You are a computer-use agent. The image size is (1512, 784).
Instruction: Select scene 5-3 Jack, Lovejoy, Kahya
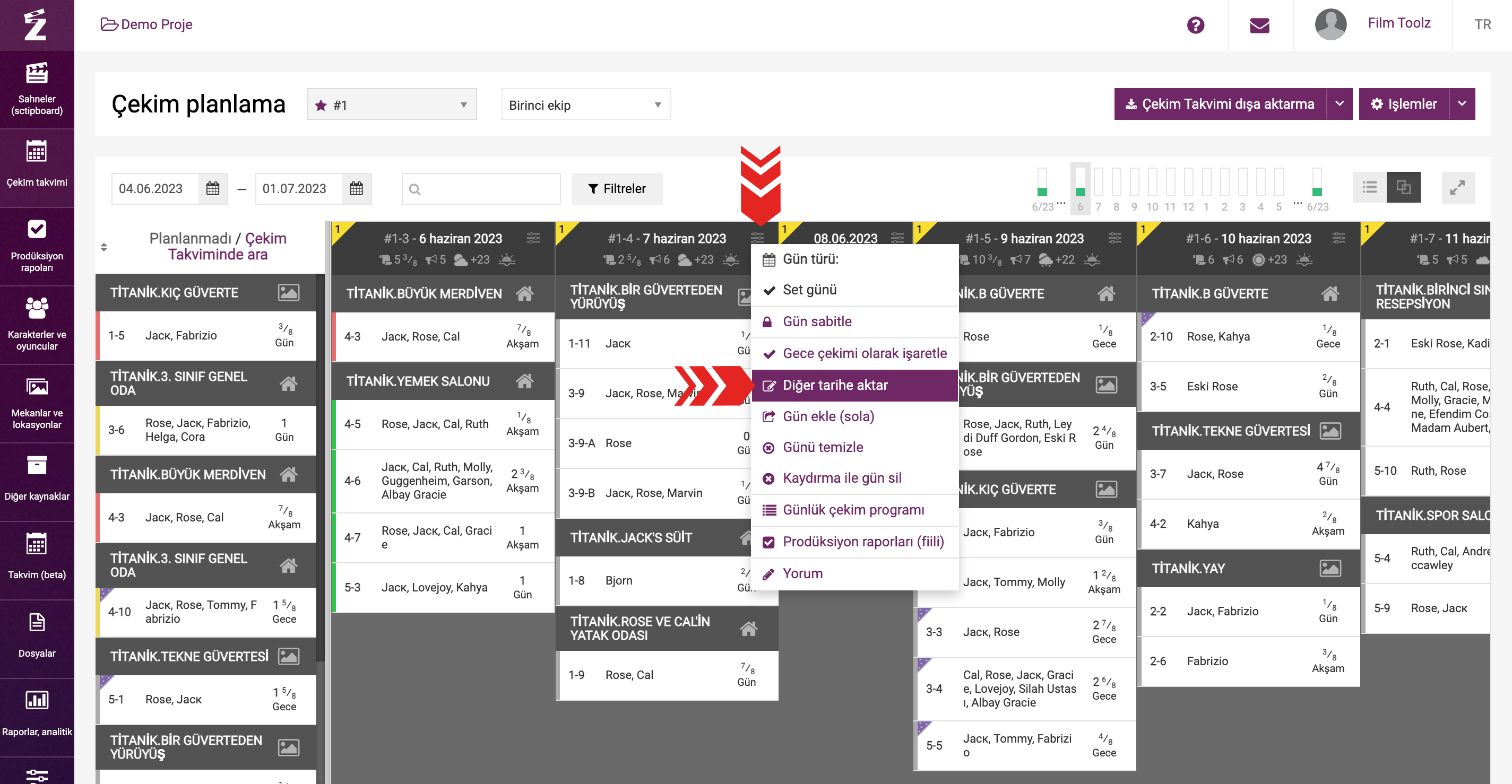pos(443,587)
